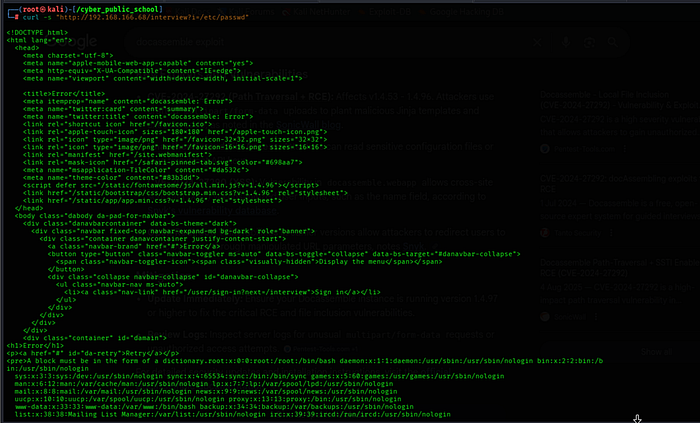Viewport: 700px width, 423px height.
Task: Open the three-dot menu beside Pentest-Tools.com
Action: pos(625,149)
